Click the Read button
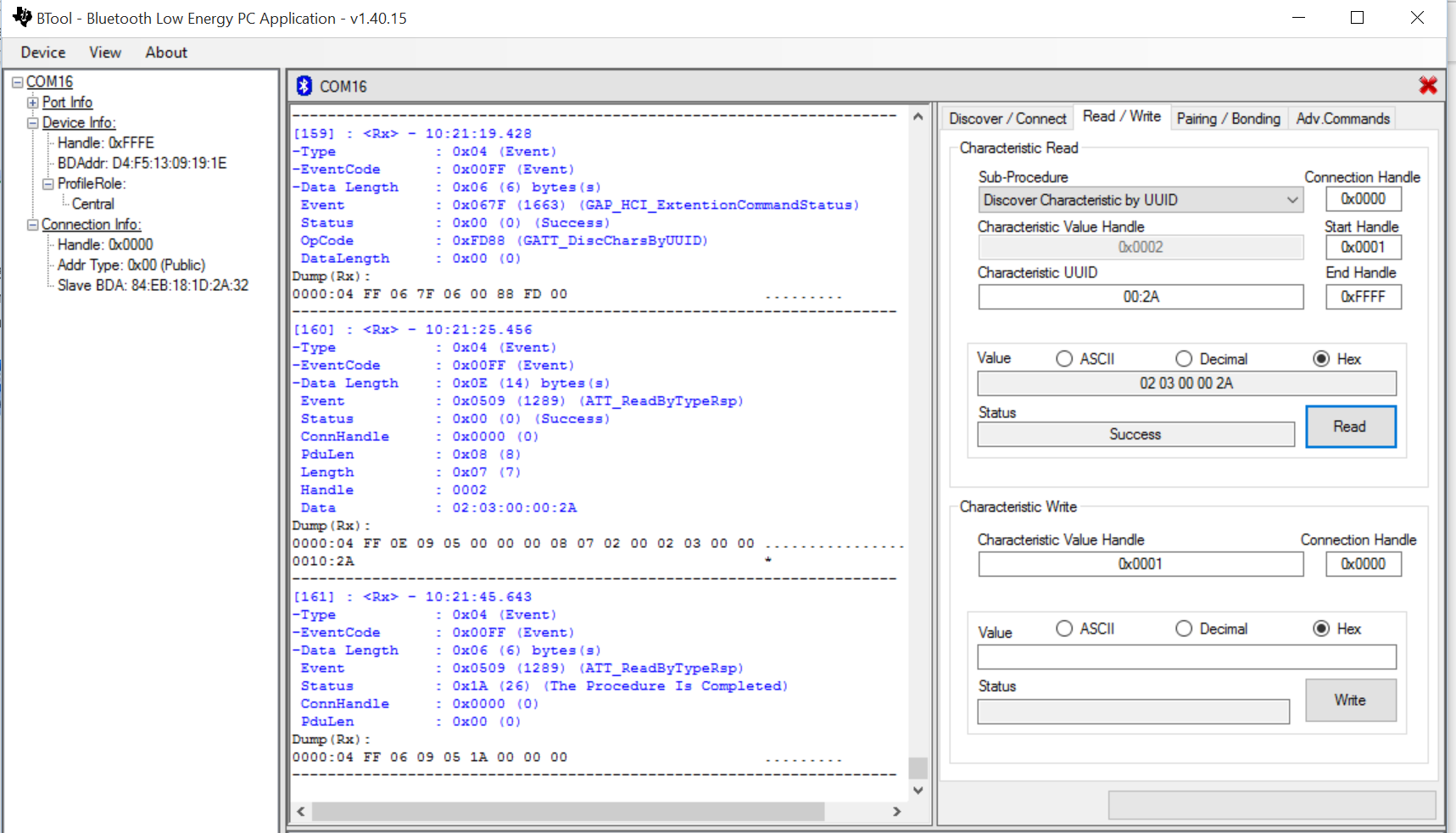The width and height of the screenshot is (1456, 833). coord(1350,427)
